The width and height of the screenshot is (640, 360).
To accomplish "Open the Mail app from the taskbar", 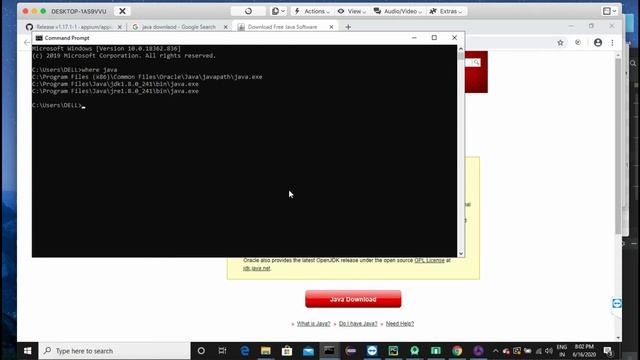I will (x=308, y=351).
